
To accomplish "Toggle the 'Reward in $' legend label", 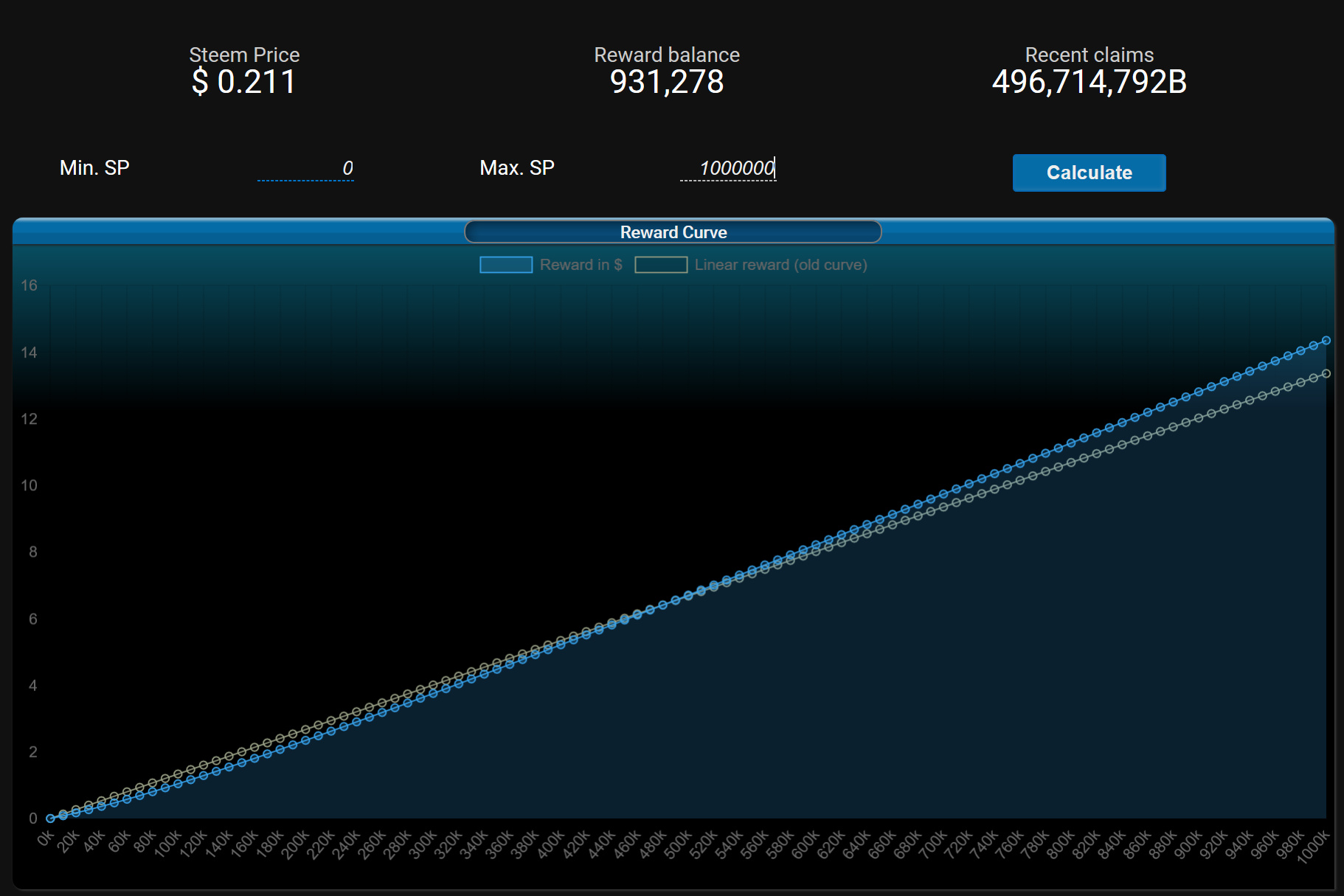I will click(x=581, y=265).
